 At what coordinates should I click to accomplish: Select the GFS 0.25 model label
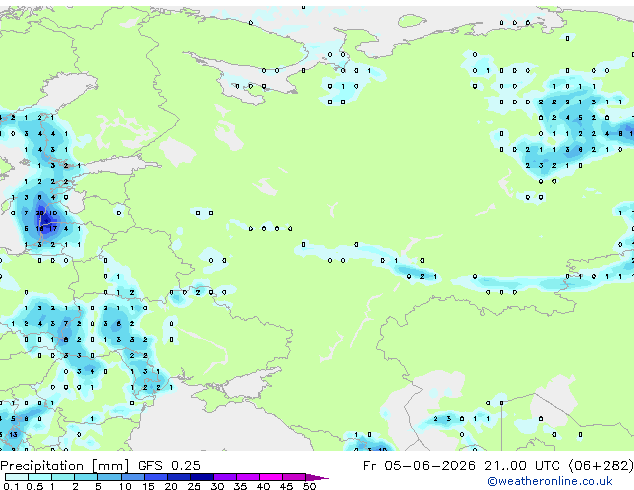pos(169,466)
